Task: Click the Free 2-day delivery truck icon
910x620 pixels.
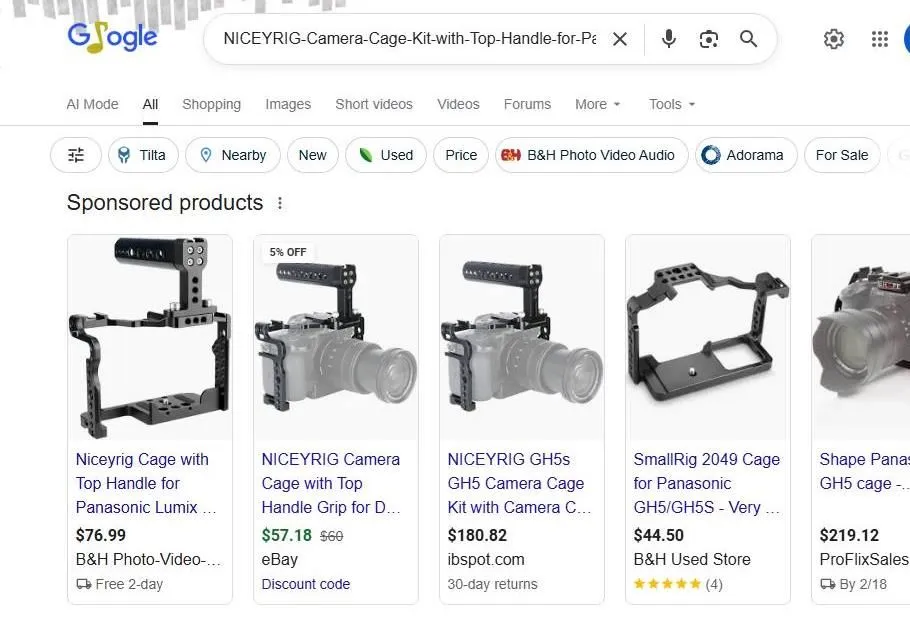Action: pos(84,584)
